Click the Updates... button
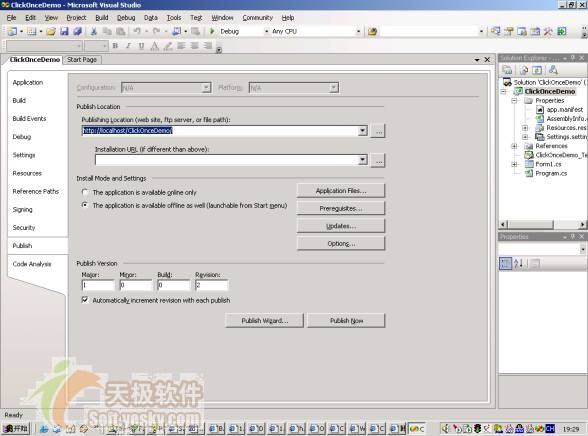 tap(341, 226)
